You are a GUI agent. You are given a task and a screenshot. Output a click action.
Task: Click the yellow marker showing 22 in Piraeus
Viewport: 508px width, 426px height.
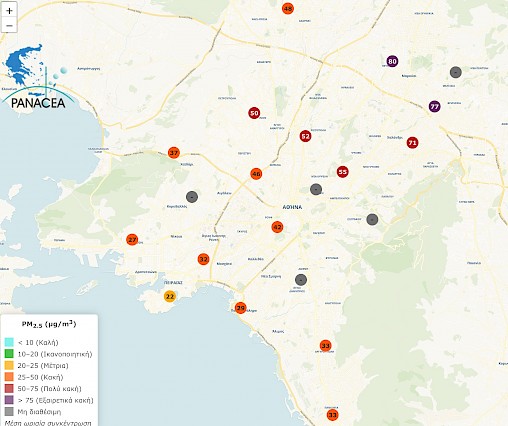pos(170,296)
